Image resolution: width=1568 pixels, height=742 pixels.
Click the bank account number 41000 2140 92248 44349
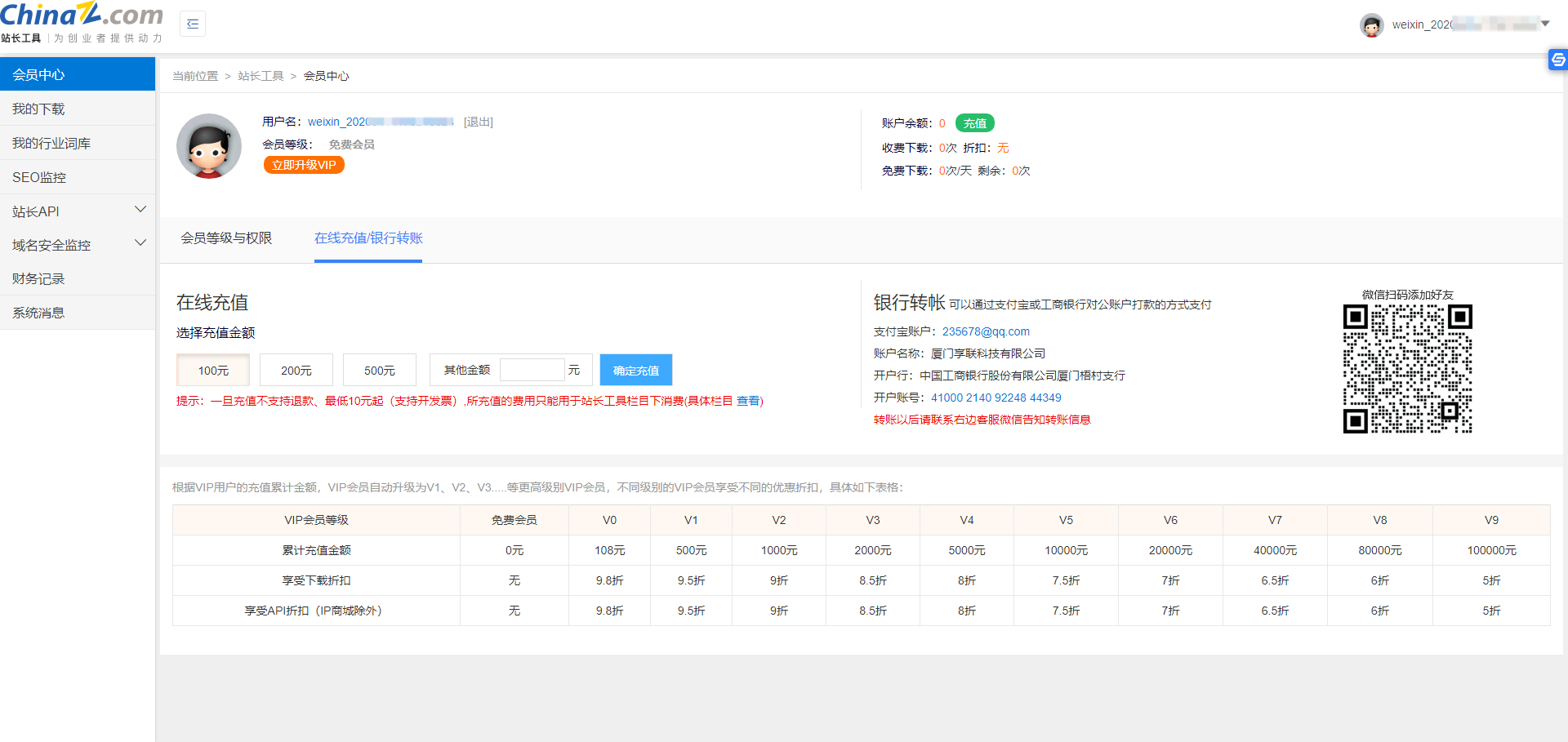coord(996,398)
